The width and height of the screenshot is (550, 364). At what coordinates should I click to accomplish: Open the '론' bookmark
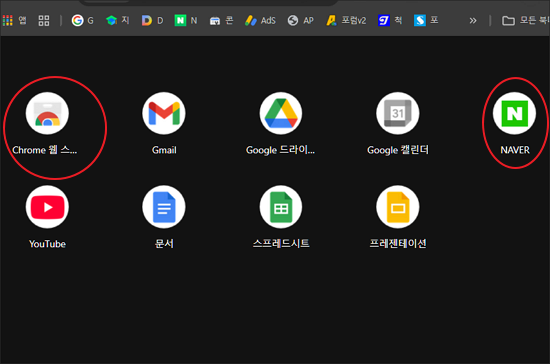click(x=221, y=20)
